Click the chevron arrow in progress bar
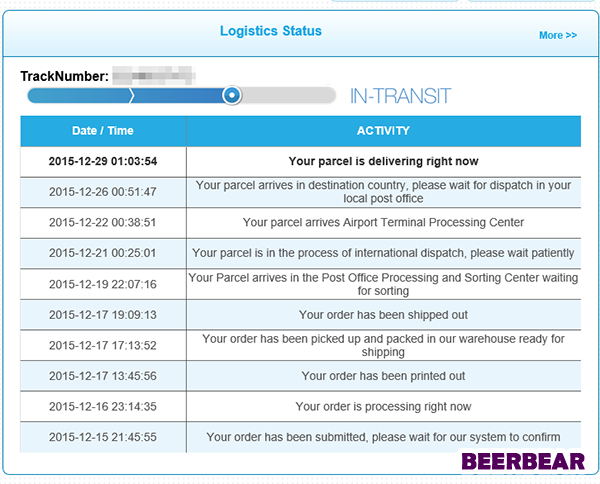Viewport: 600px width, 484px height. tap(131, 95)
